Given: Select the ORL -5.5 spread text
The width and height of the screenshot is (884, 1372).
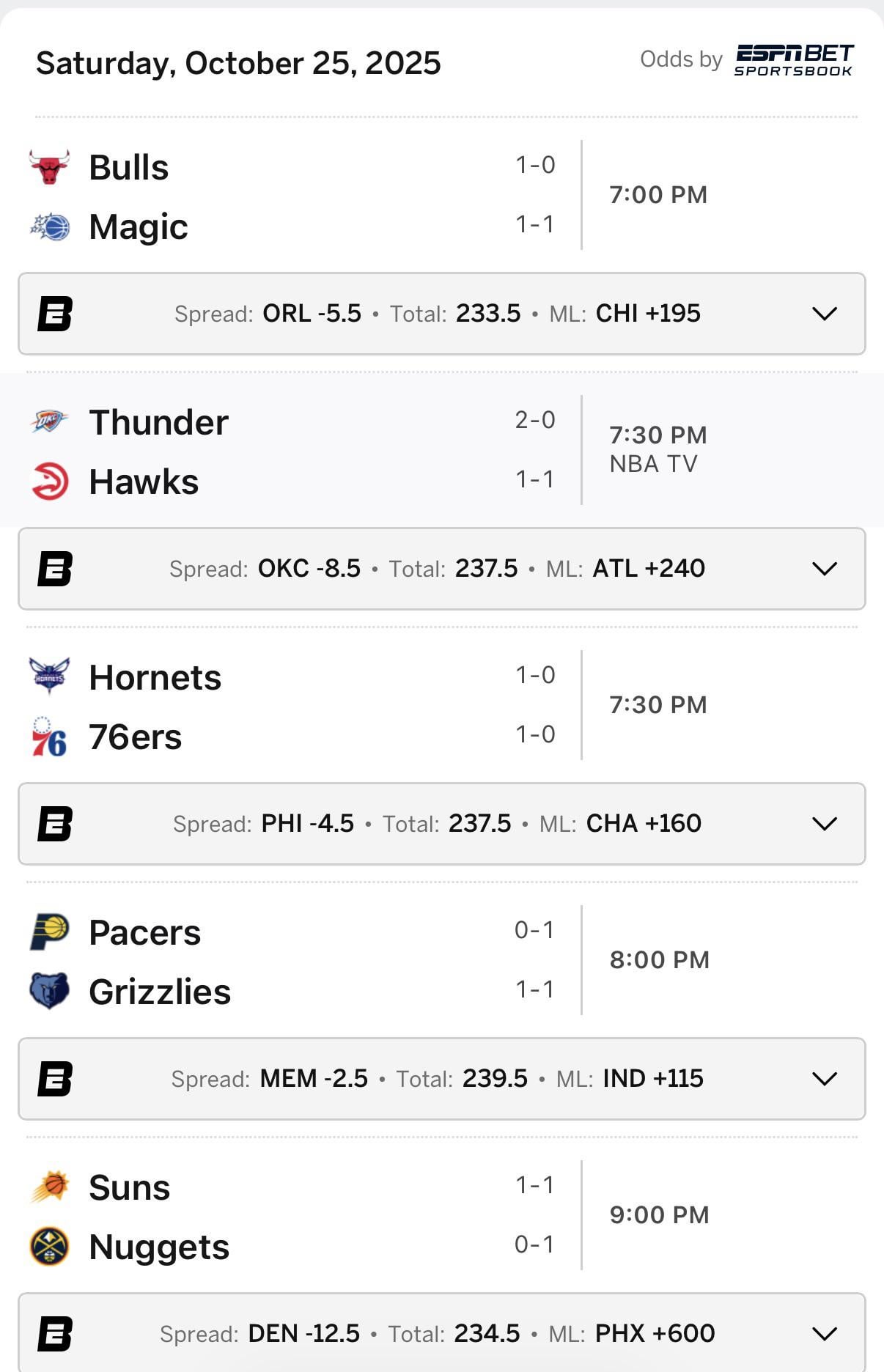Looking at the screenshot, I should pos(312,314).
